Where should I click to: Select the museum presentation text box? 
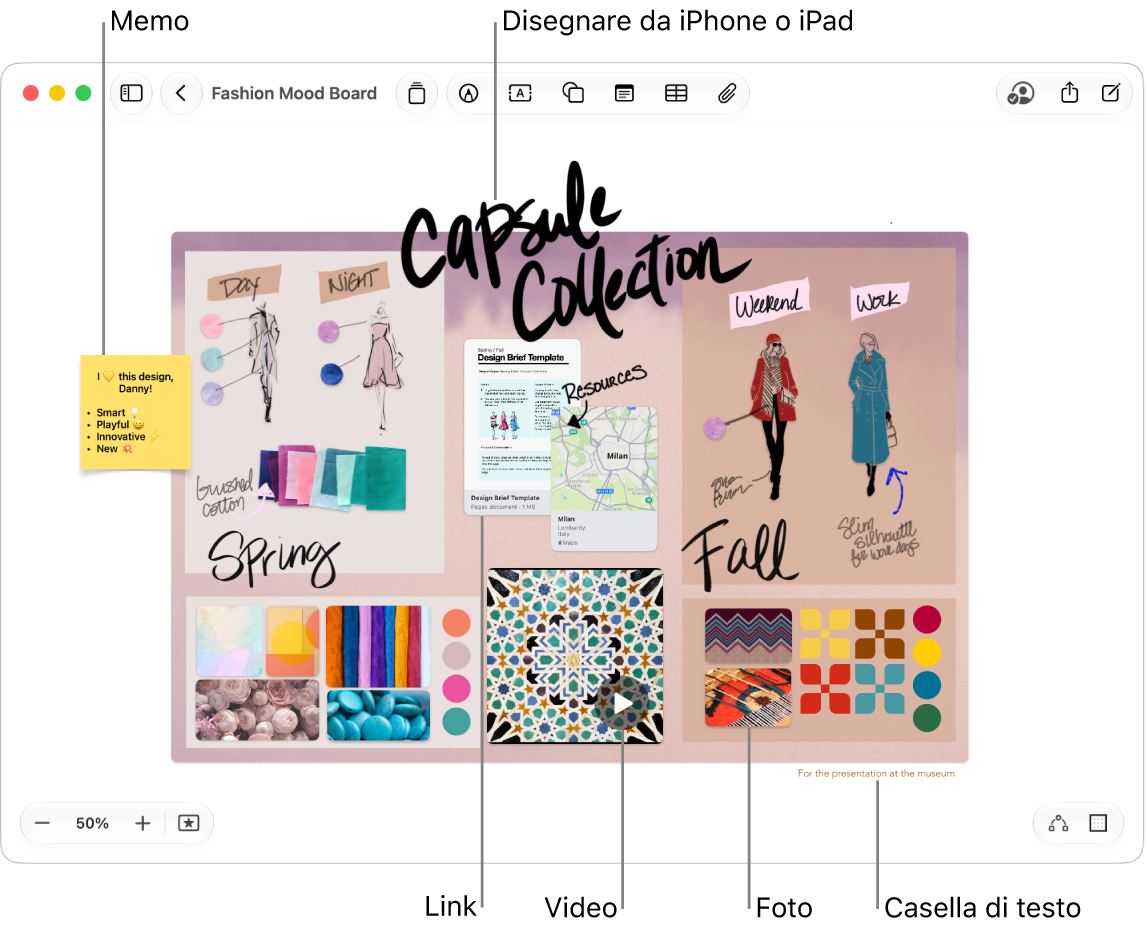coord(876,773)
